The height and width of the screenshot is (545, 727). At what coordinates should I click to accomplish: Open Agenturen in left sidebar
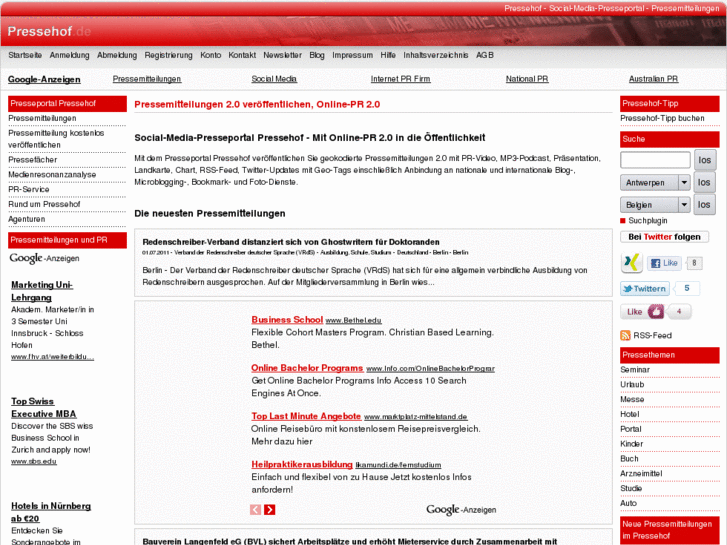[x=27, y=219]
